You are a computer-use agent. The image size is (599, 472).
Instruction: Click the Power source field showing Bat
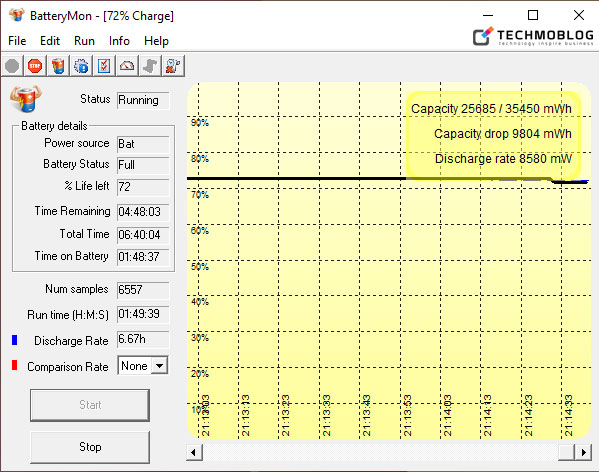(143, 144)
